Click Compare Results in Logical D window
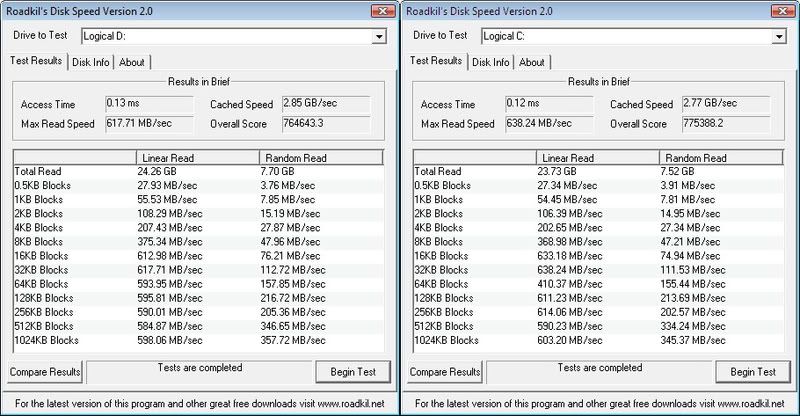 pos(45,372)
